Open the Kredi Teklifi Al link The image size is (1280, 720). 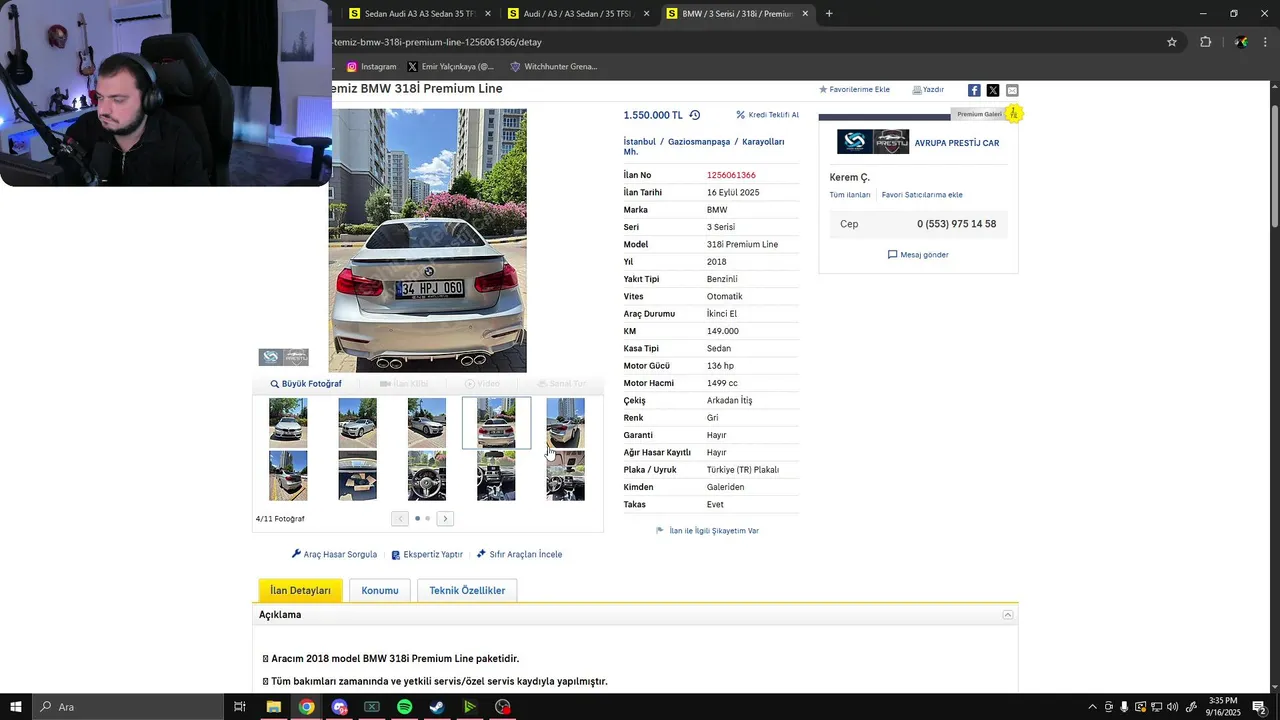click(767, 115)
